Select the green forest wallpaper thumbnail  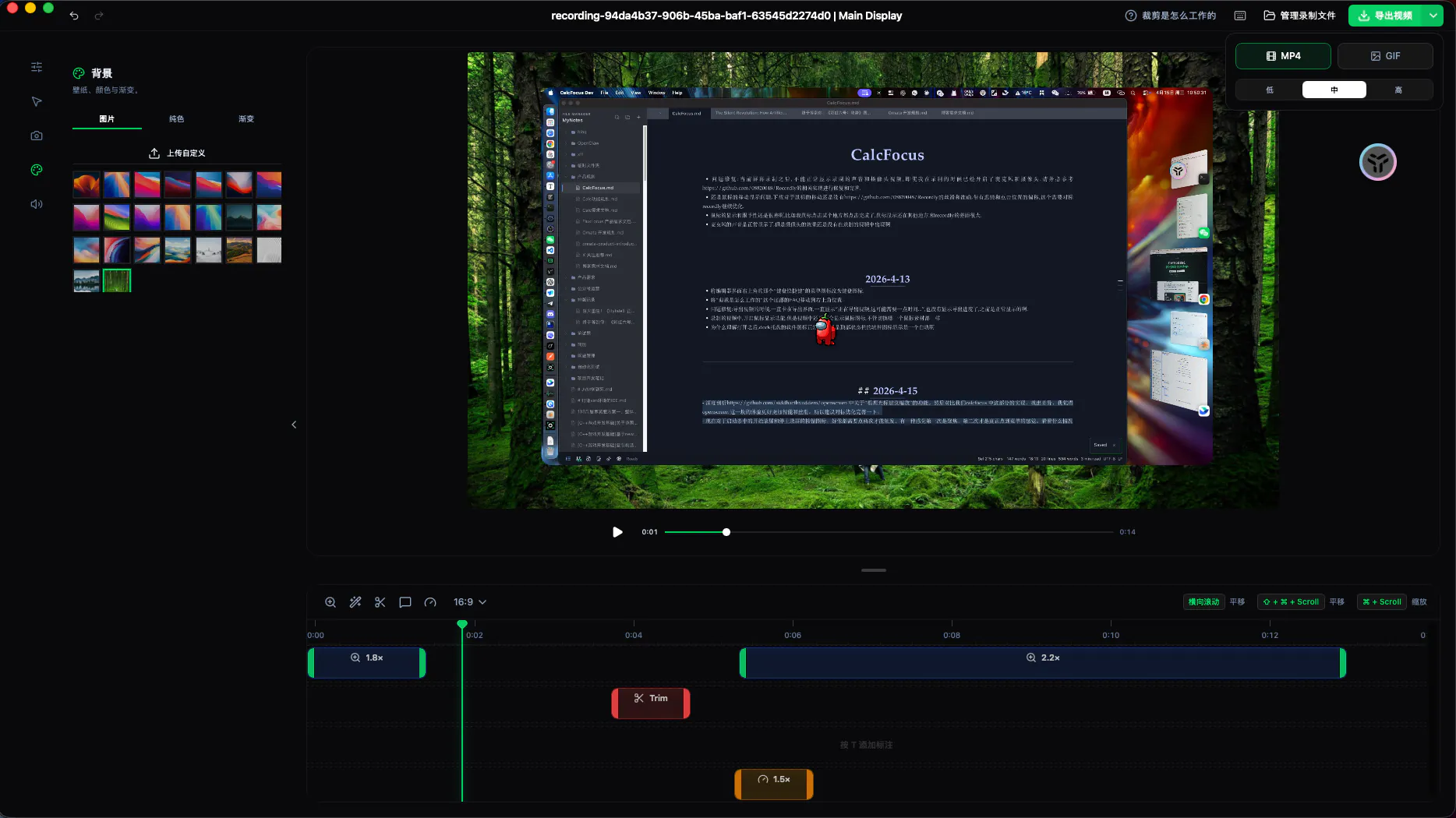coord(117,280)
